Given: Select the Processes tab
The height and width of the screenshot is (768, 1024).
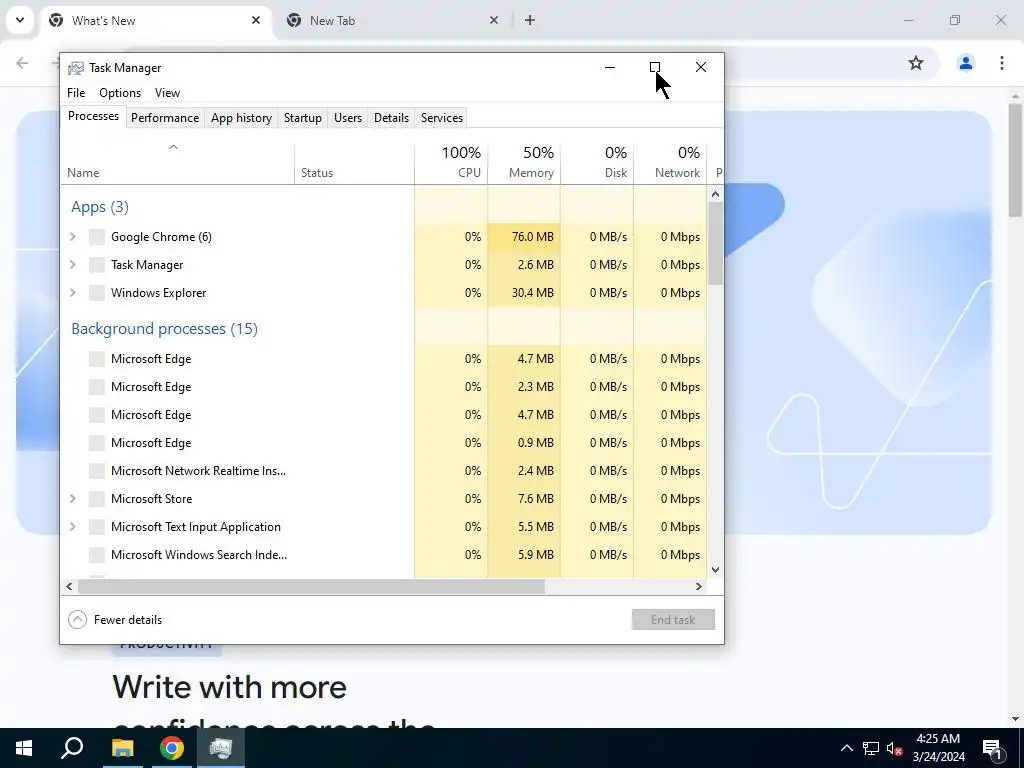Looking at the screenshot, I should [93, 116].
